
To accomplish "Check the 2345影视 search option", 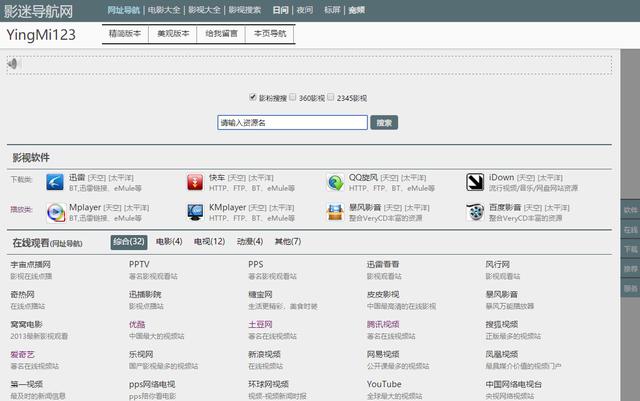I will click(331, 97).
